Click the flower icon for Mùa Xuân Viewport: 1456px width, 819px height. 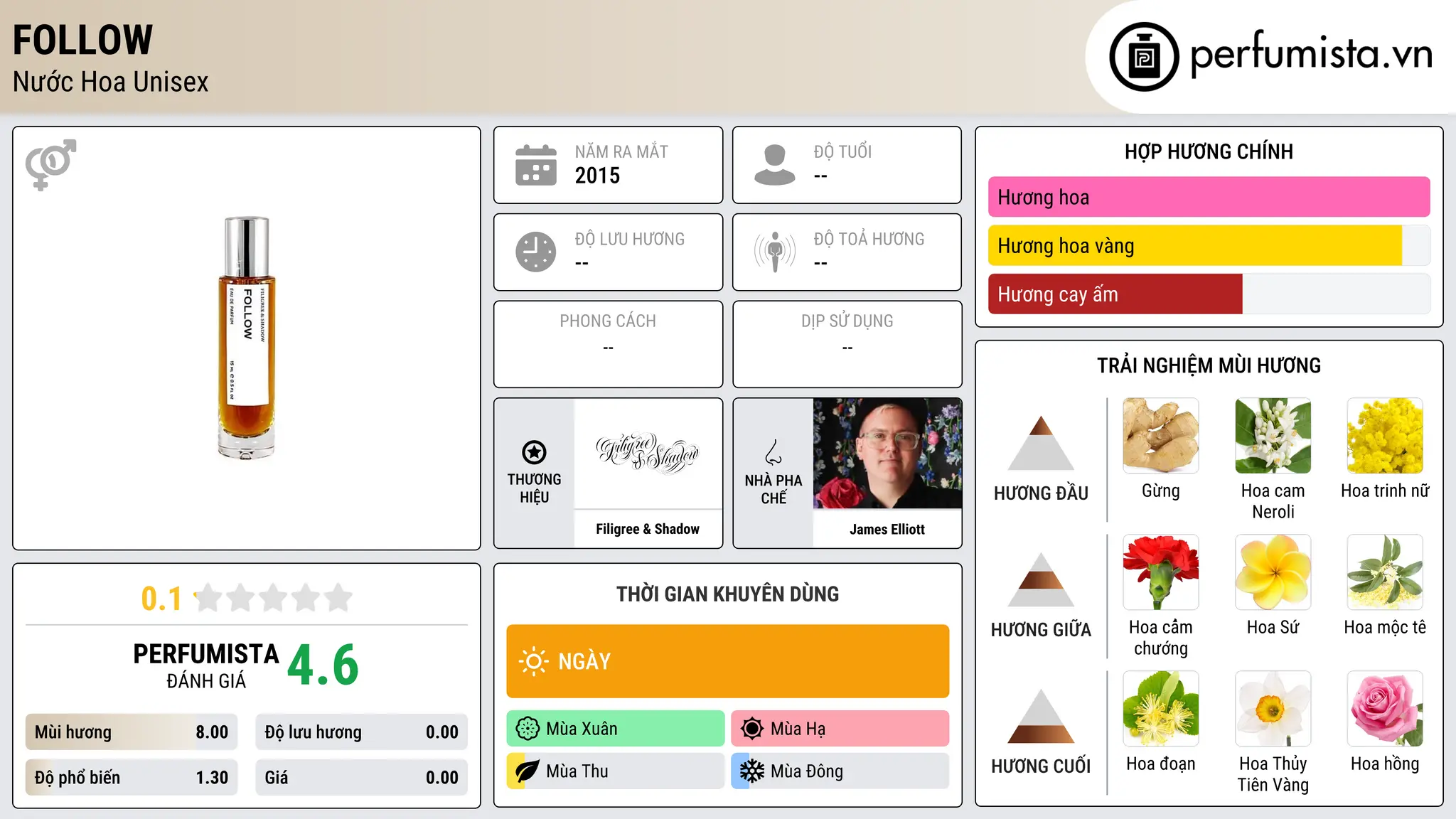click(x=528, y=729)
